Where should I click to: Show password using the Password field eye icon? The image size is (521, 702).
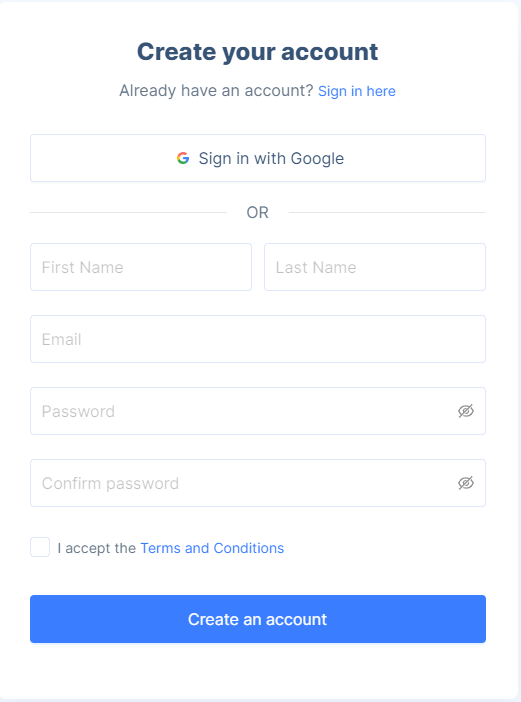[x=465, y=411]
